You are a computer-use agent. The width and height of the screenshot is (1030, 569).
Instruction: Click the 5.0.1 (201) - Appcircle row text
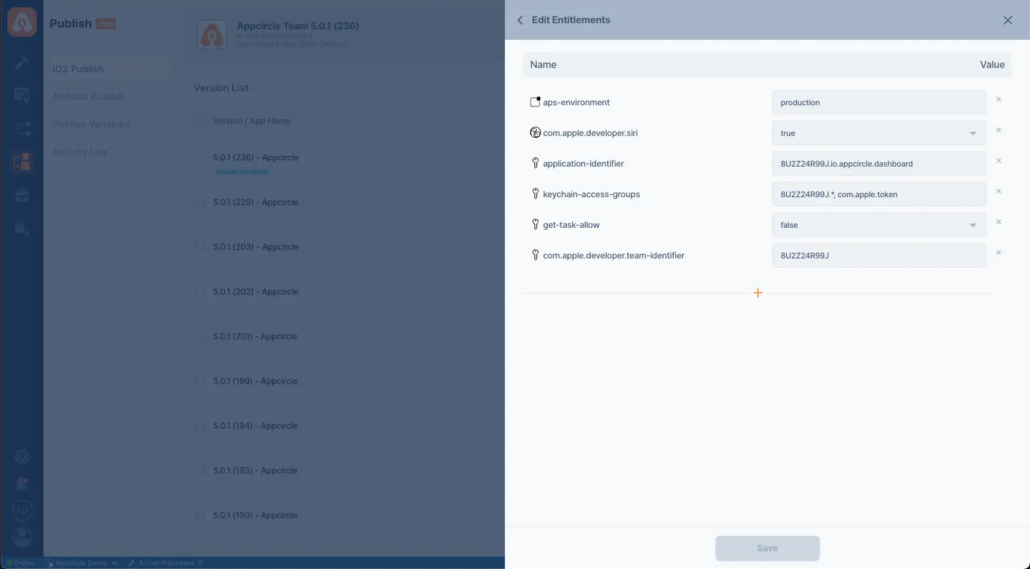click(x=255, y=336)
